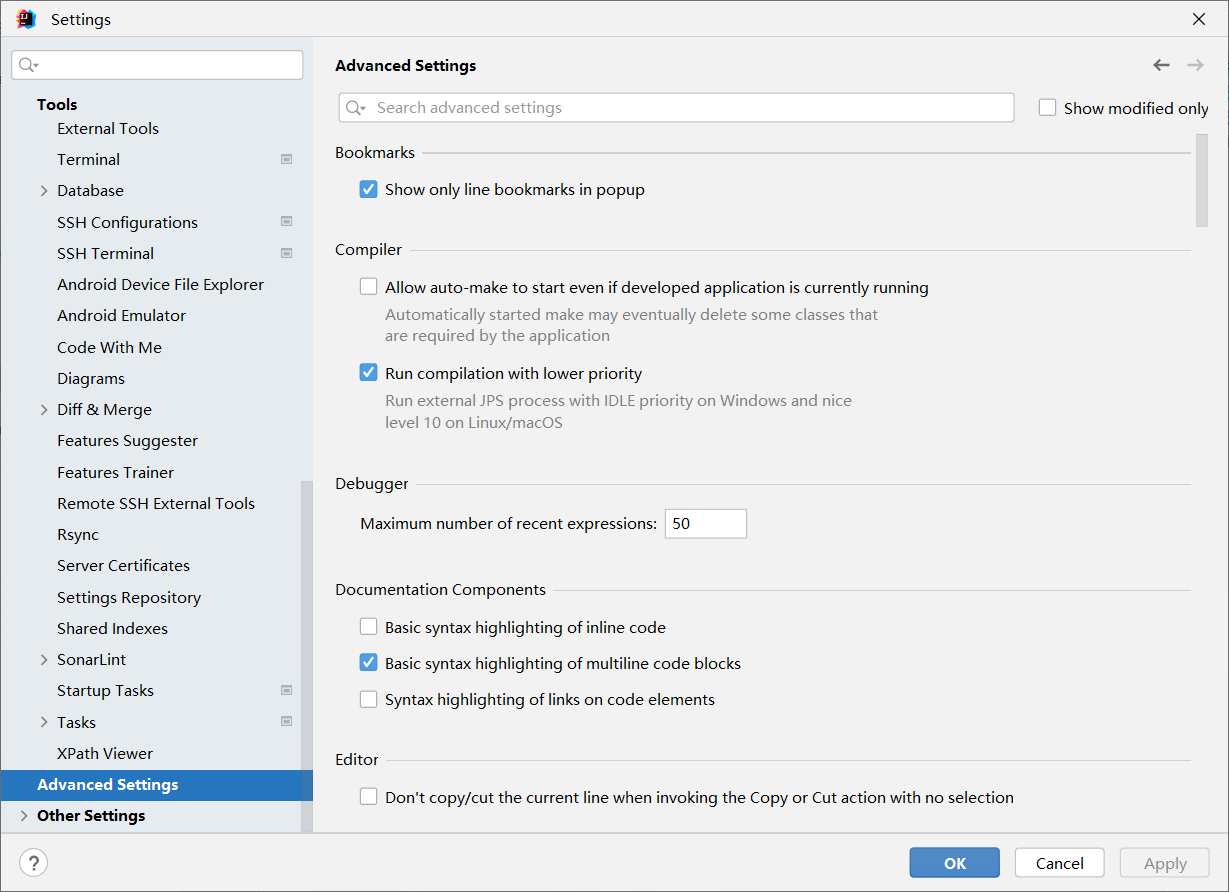The width and height of the screenshot is (1229, 892).
Task: Click the Debugger section heading
Action: tap(372, 484)
